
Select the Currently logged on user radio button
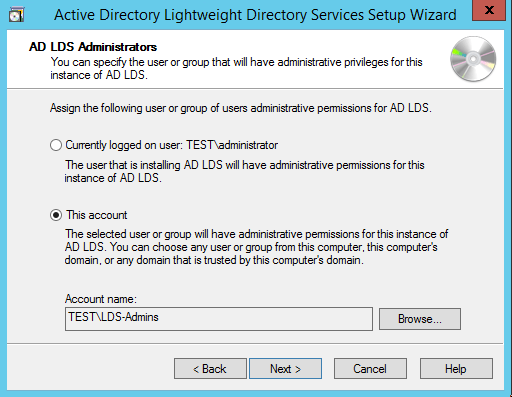click(x=56, y=145)
